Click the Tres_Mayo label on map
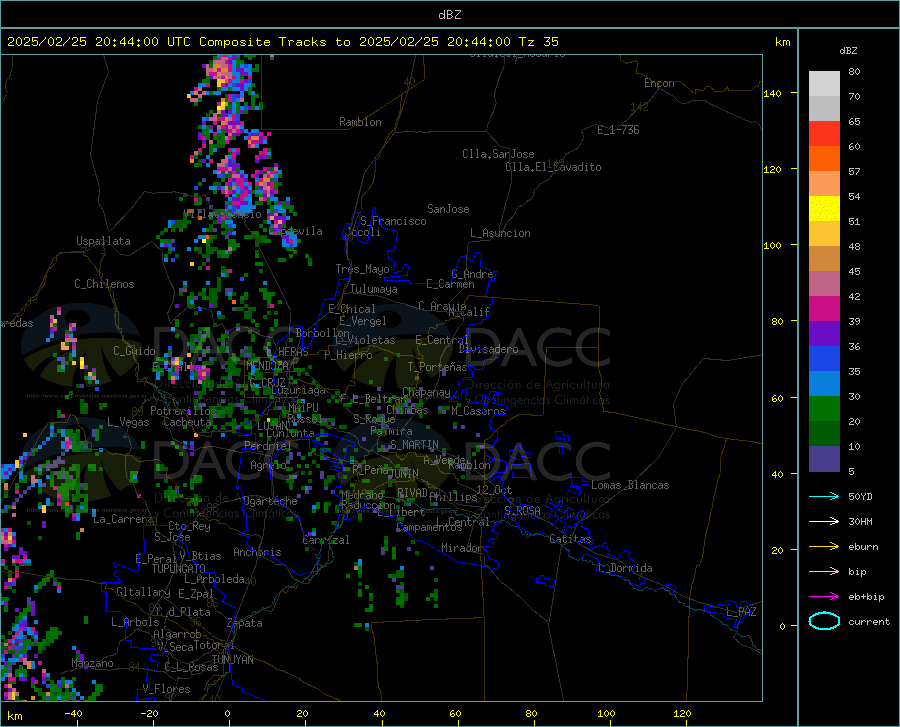 [362, 269]
